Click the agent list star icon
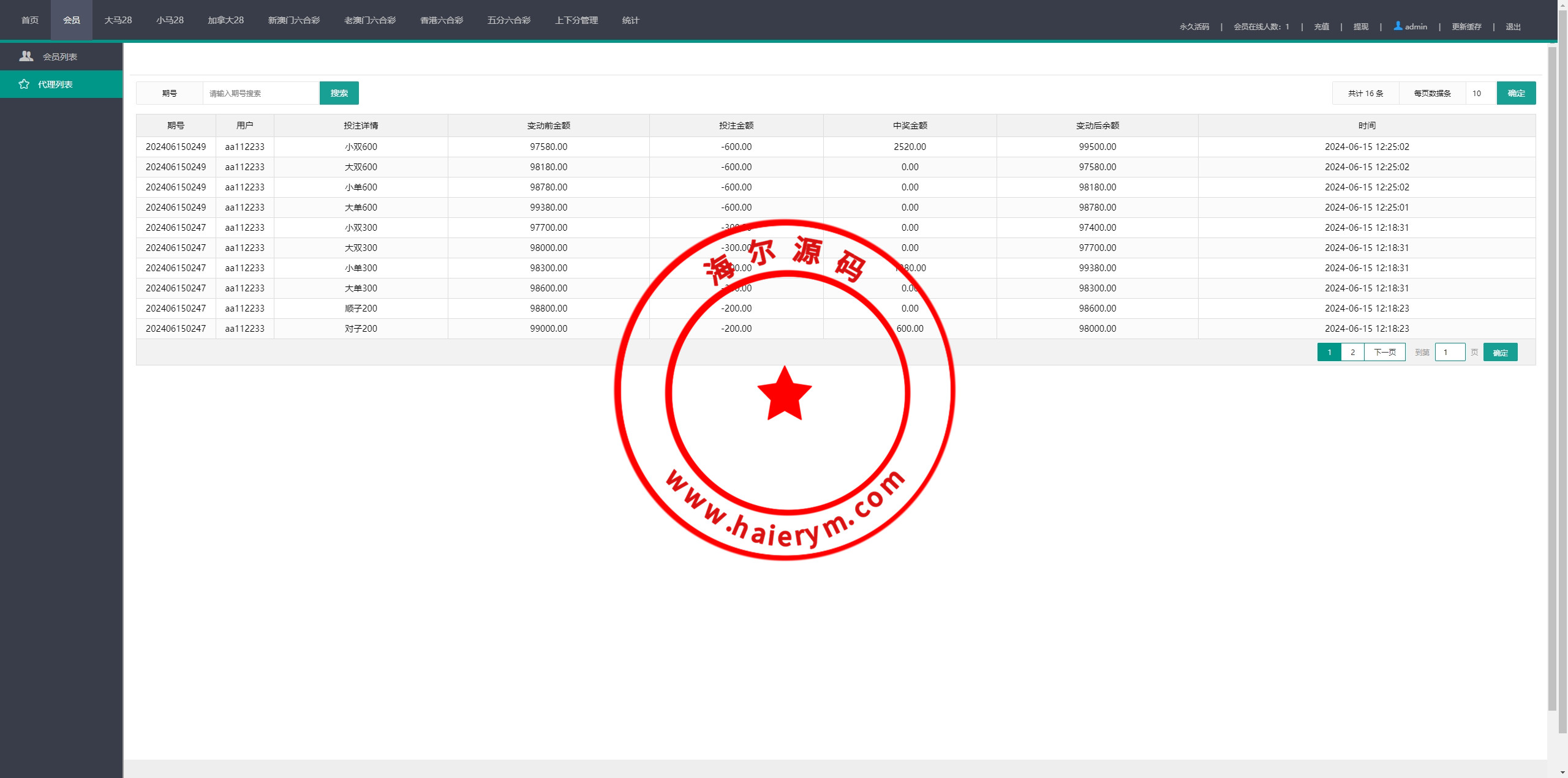 pyautogui.click(x=24, y=84)
